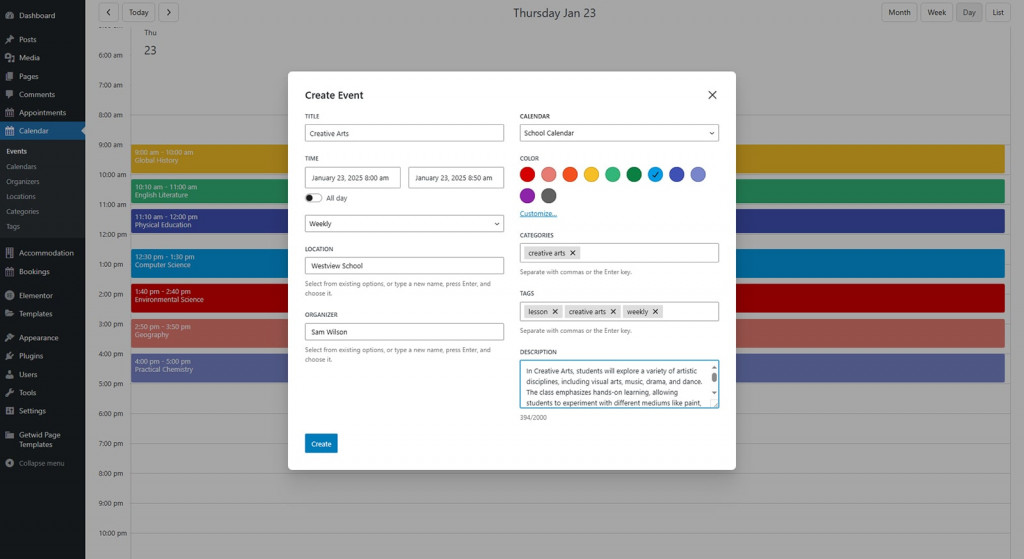Click the Location field 'Westview School'
1024x559 pixels.
pos(404,266)
